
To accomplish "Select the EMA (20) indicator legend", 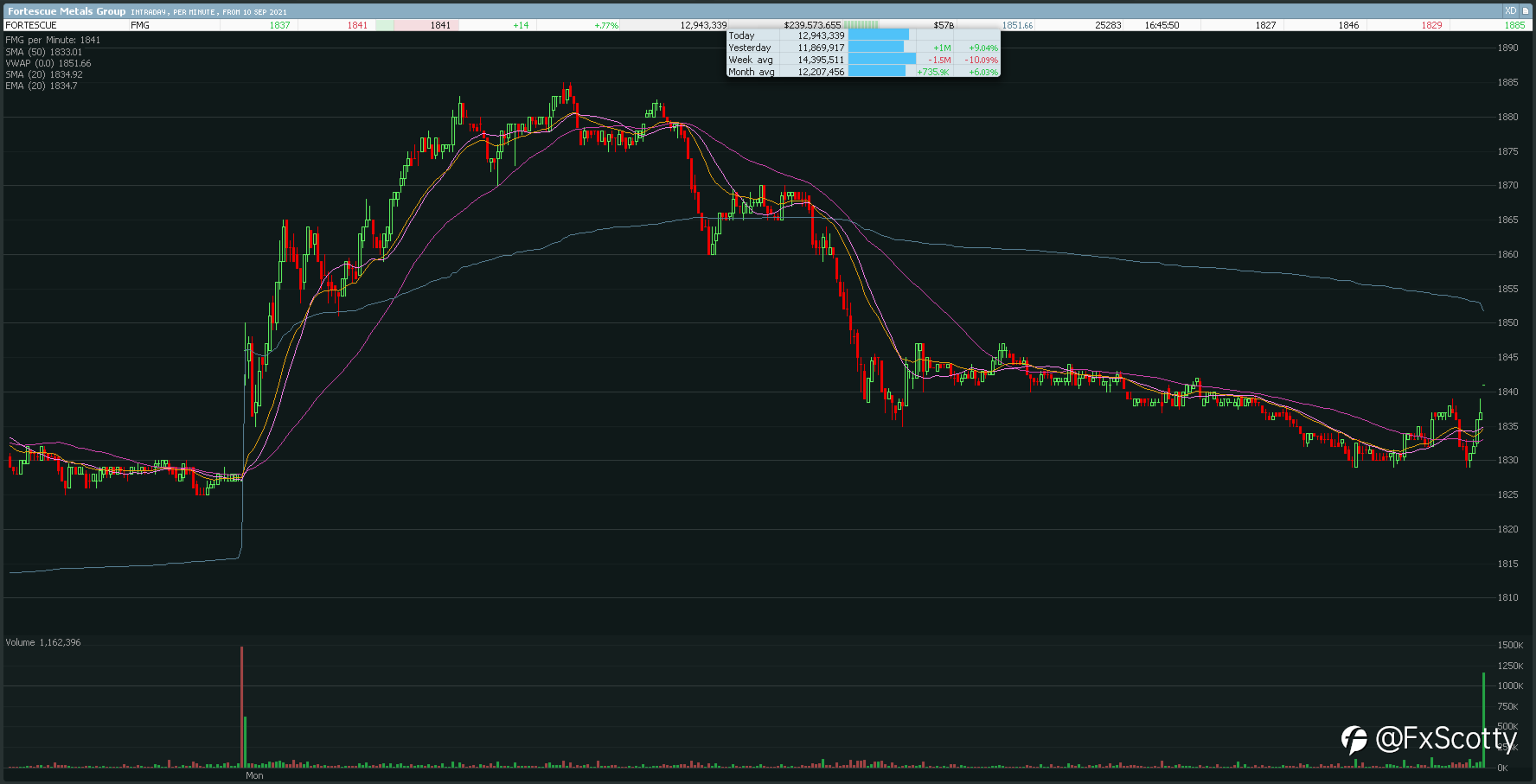I will (x=41, y=86).
